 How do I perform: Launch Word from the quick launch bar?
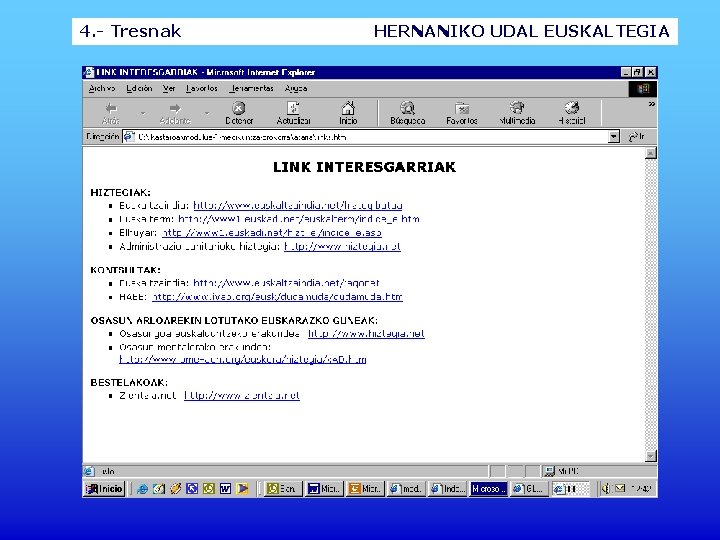tap(225, 489)
